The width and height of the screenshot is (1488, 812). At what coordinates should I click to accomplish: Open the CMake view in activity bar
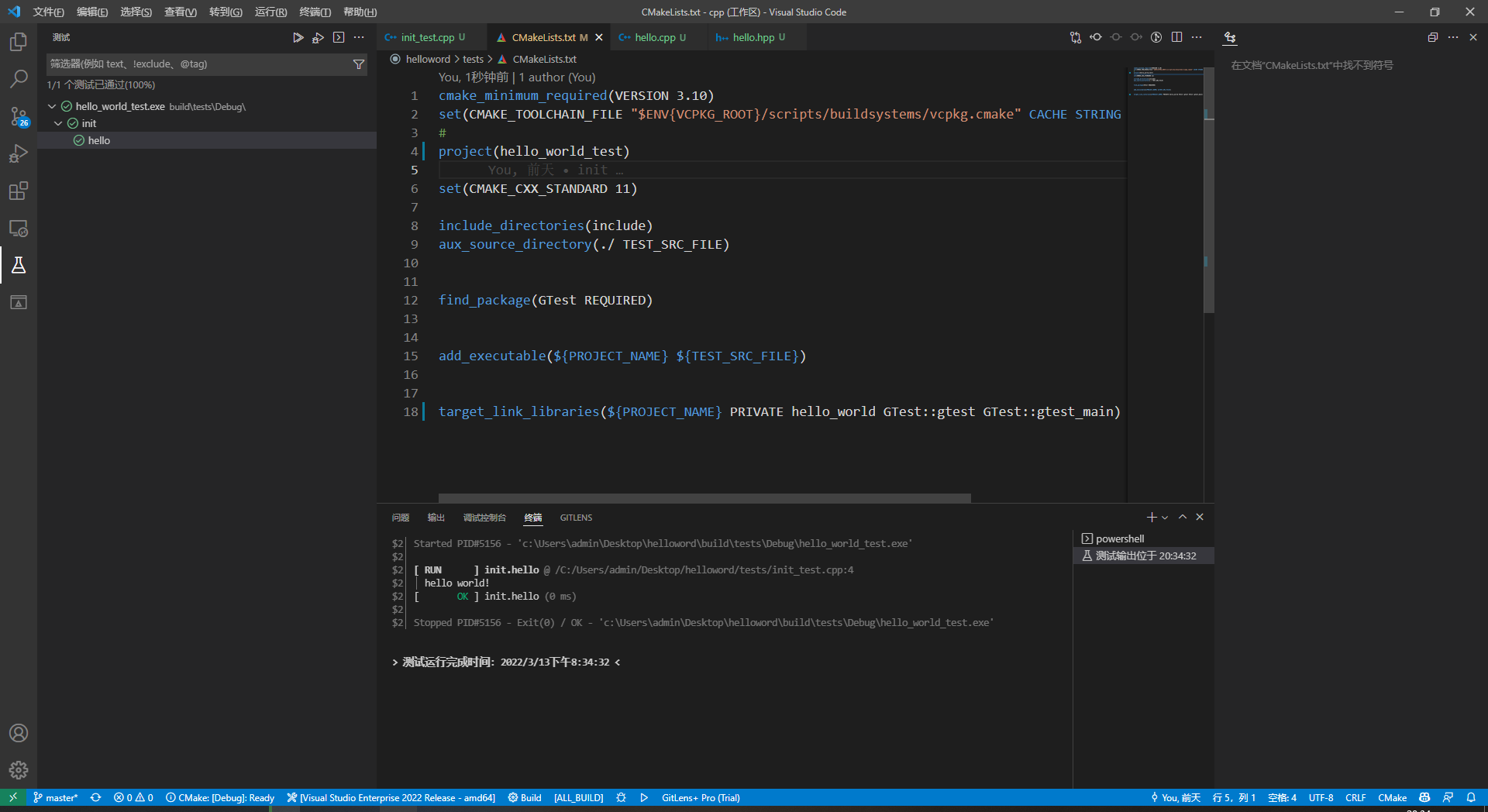click(x=19, y=302)
